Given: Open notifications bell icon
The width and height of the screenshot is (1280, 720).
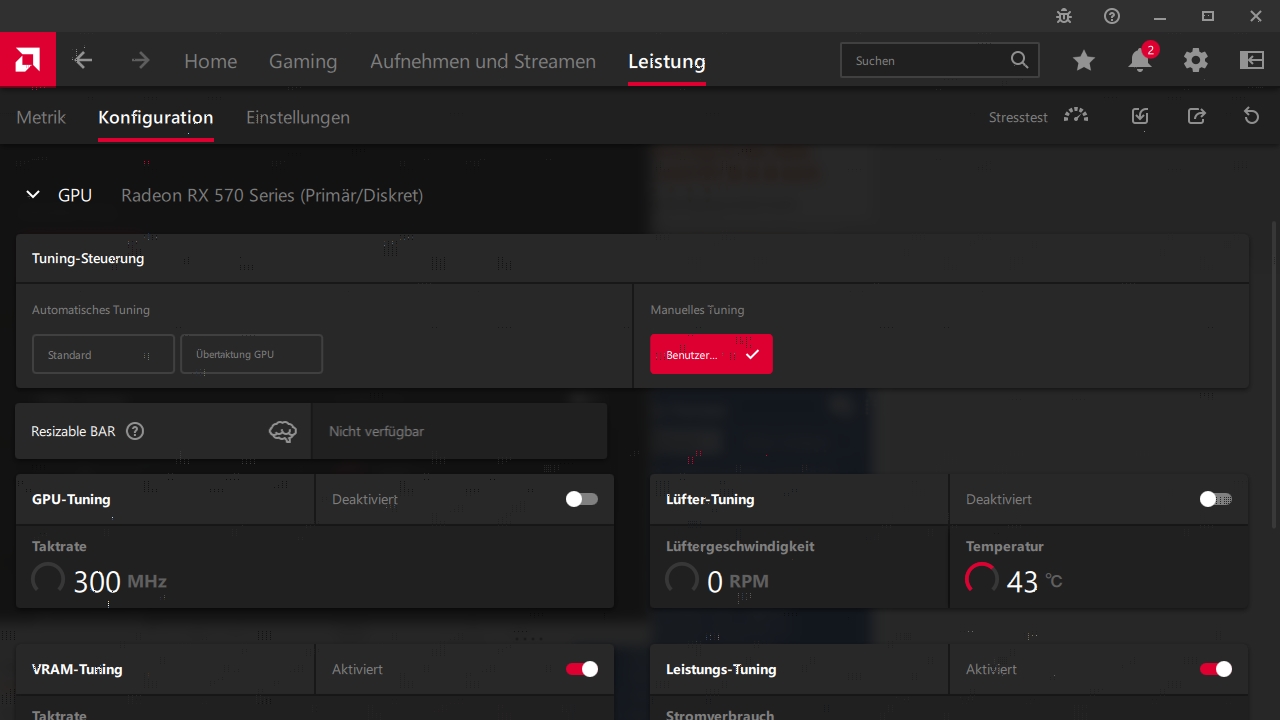Looking at the screenshot, I should click(1140, 60).
